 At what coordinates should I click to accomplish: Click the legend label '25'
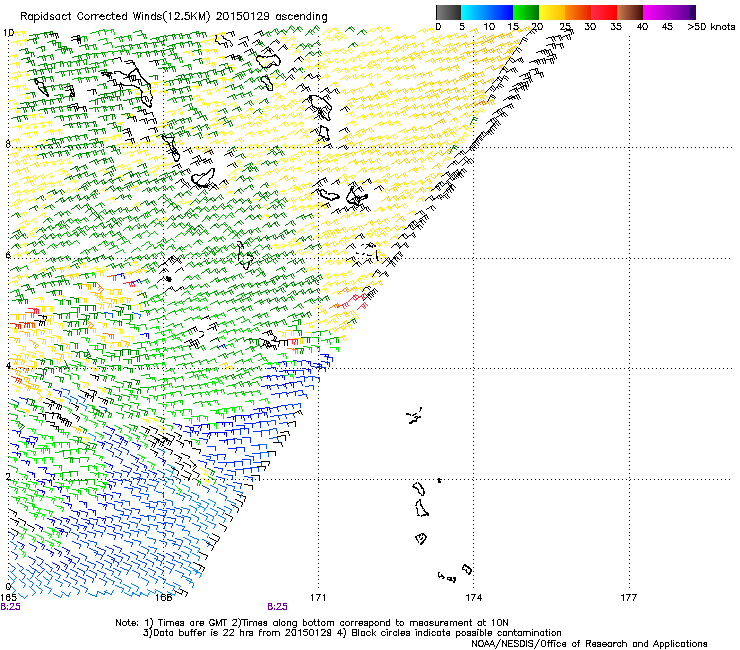(565, 27)
